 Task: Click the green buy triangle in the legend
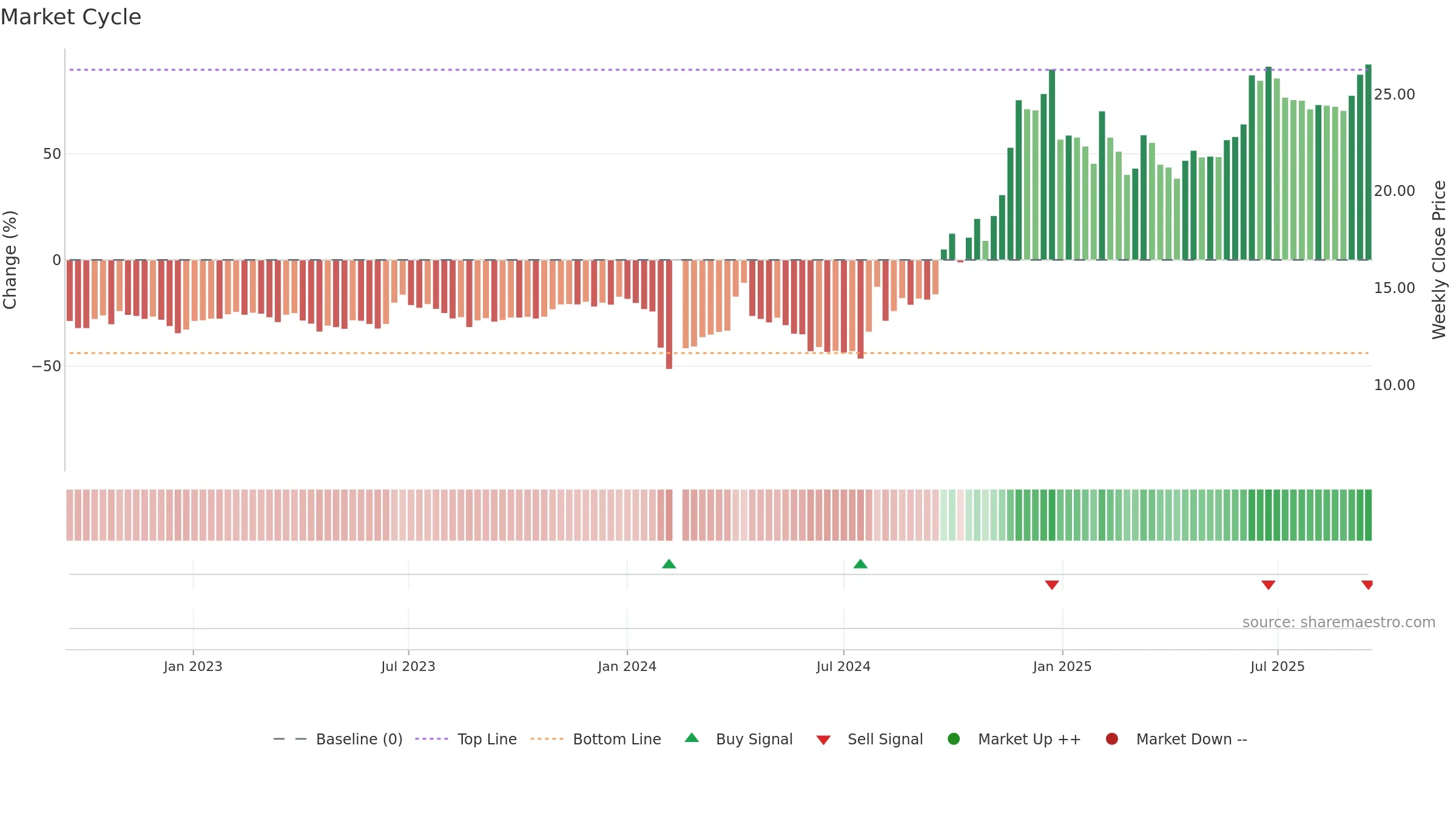692,738
